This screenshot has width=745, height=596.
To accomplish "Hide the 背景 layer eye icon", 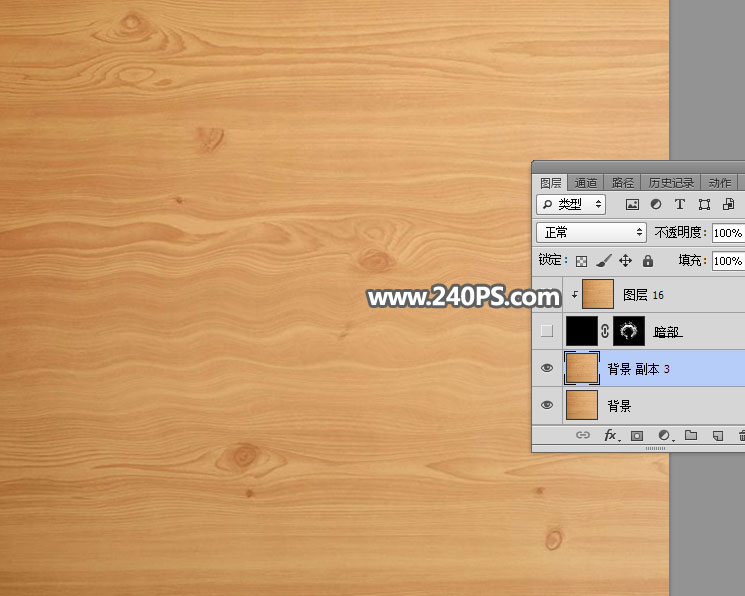I will pos(547,405).
